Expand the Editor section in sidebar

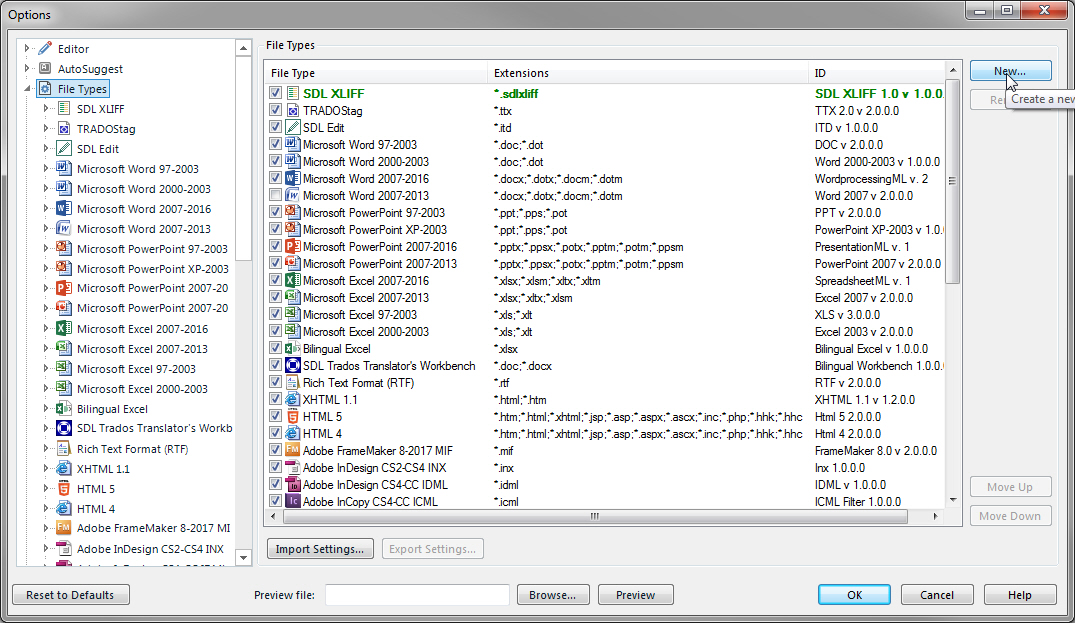[27, 47]
